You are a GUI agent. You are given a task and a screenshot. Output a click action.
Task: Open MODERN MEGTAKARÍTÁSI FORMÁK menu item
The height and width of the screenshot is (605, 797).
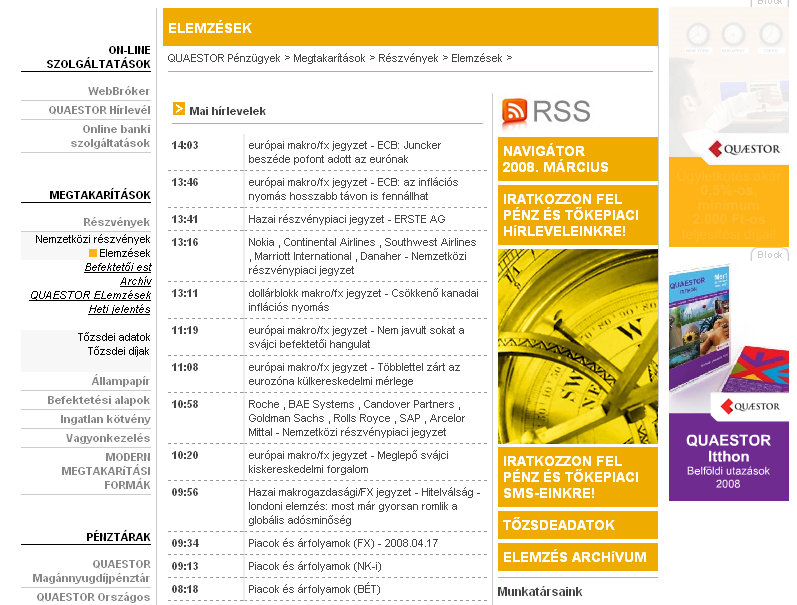[x=106, y=471]
